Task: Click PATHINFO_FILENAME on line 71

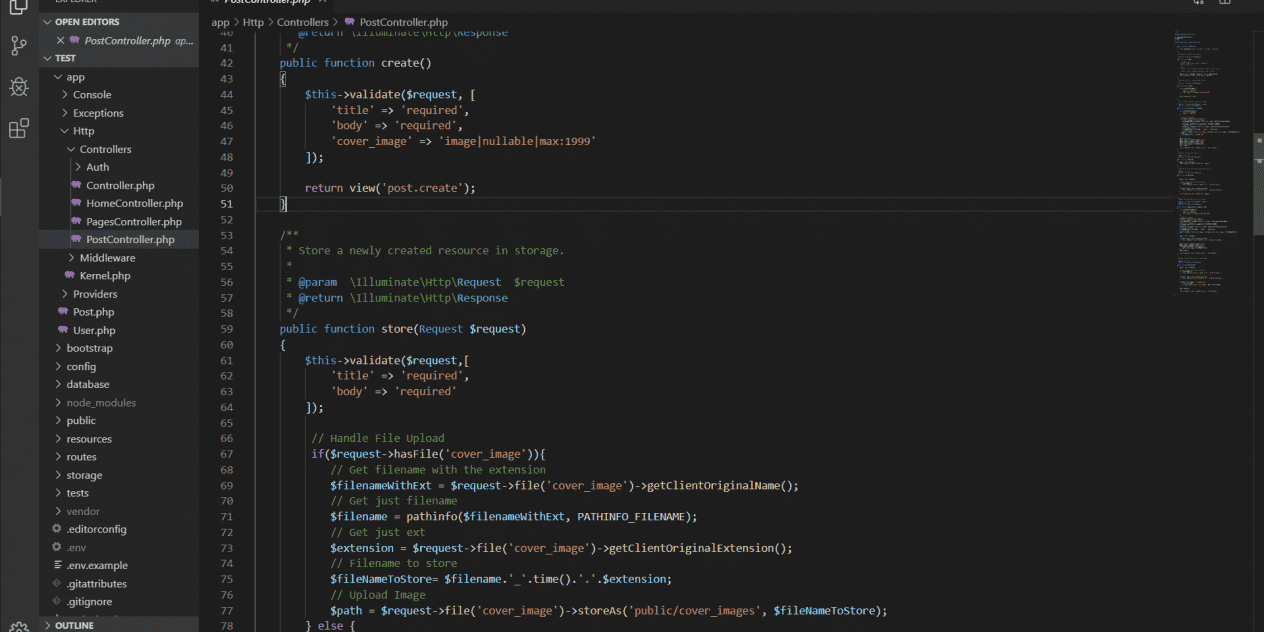Action: pos(633,517)
